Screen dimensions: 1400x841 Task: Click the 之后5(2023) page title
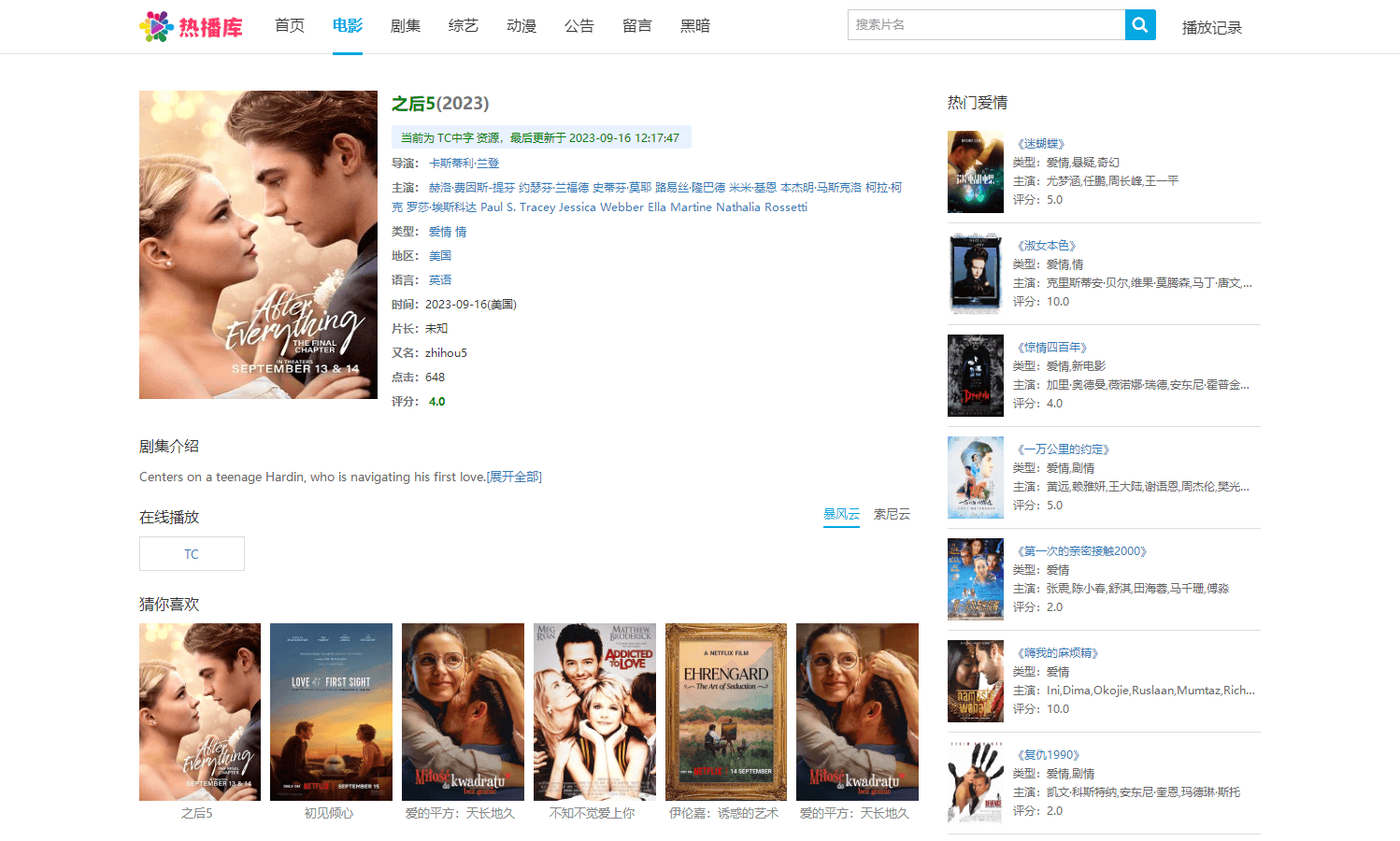[x=440, y=104]
